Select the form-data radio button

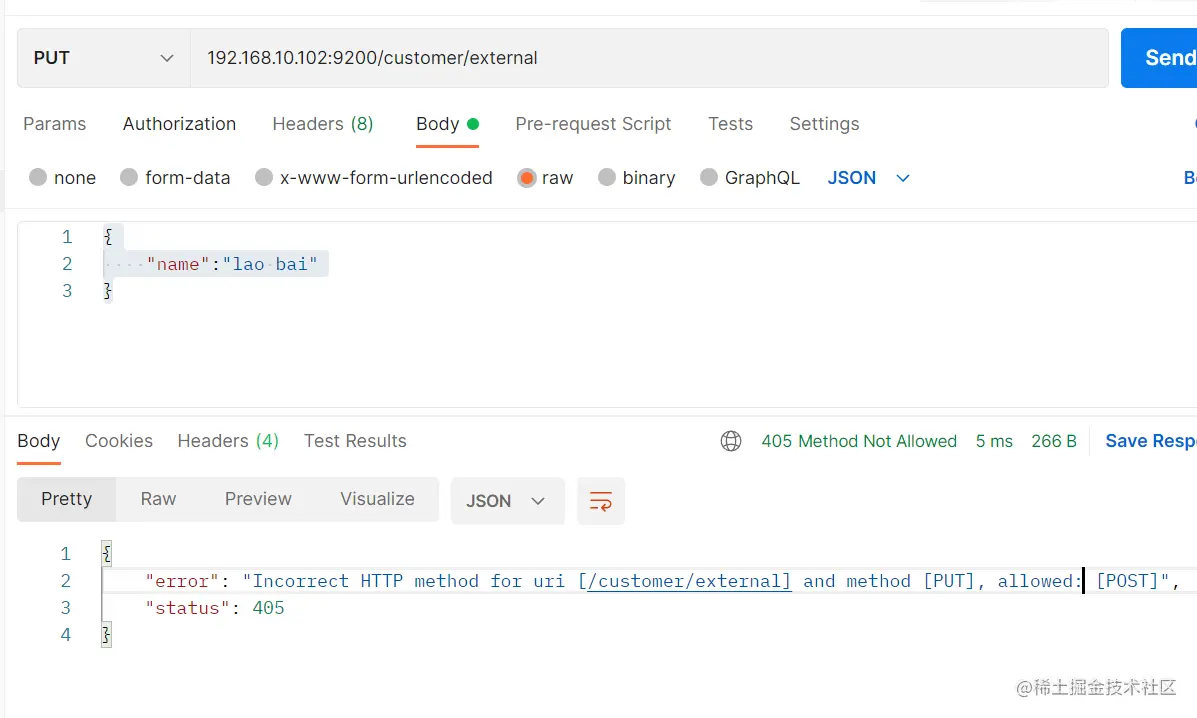tap(129, 178)
